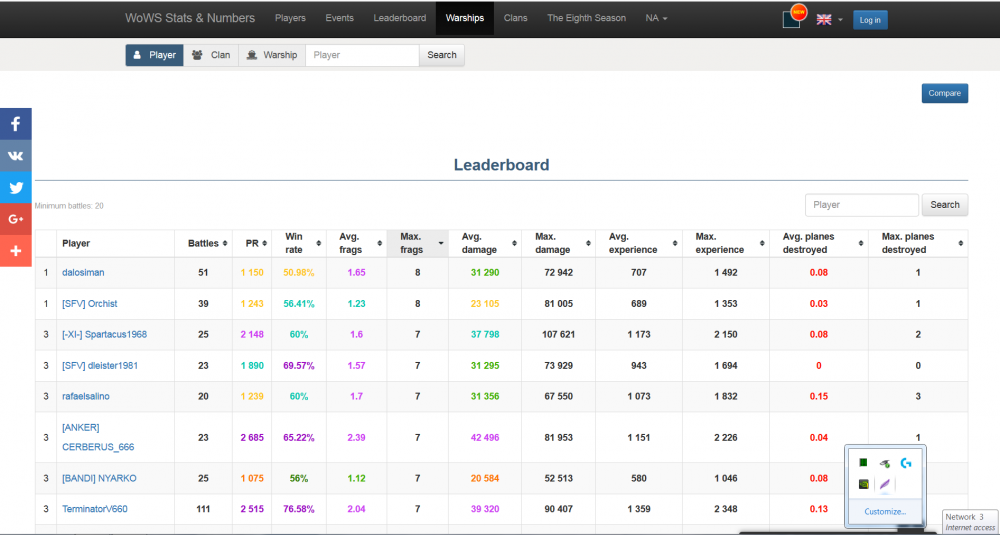
Task: Open the NA region dropdown
Action: pos(656,18)
